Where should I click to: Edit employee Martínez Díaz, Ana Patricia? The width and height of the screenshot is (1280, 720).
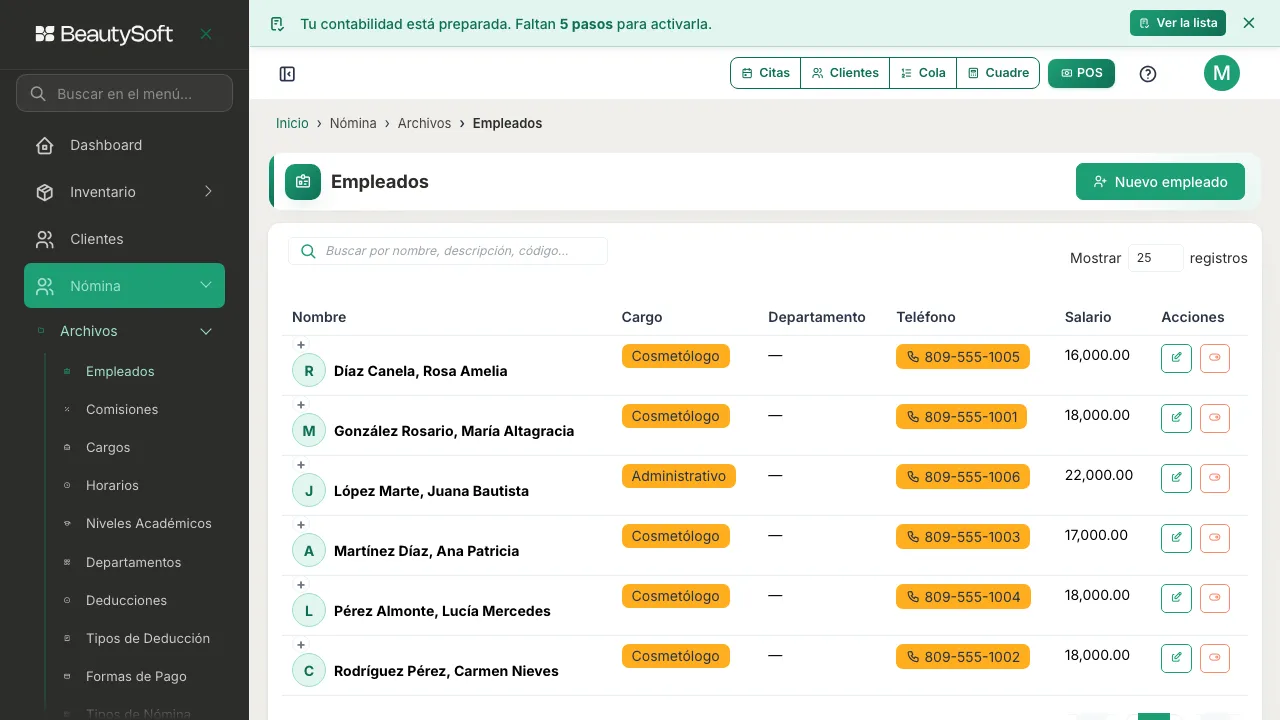coord(1176,538)
